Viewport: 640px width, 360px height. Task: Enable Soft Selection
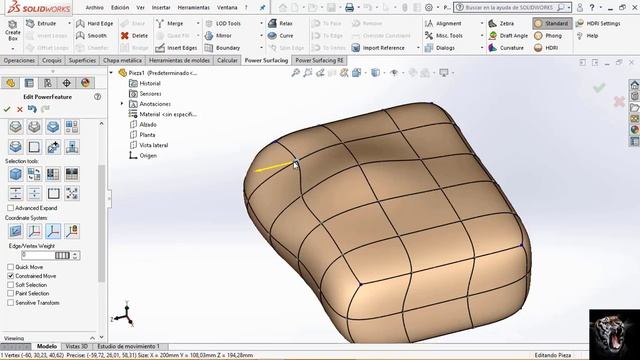point(11,285)
